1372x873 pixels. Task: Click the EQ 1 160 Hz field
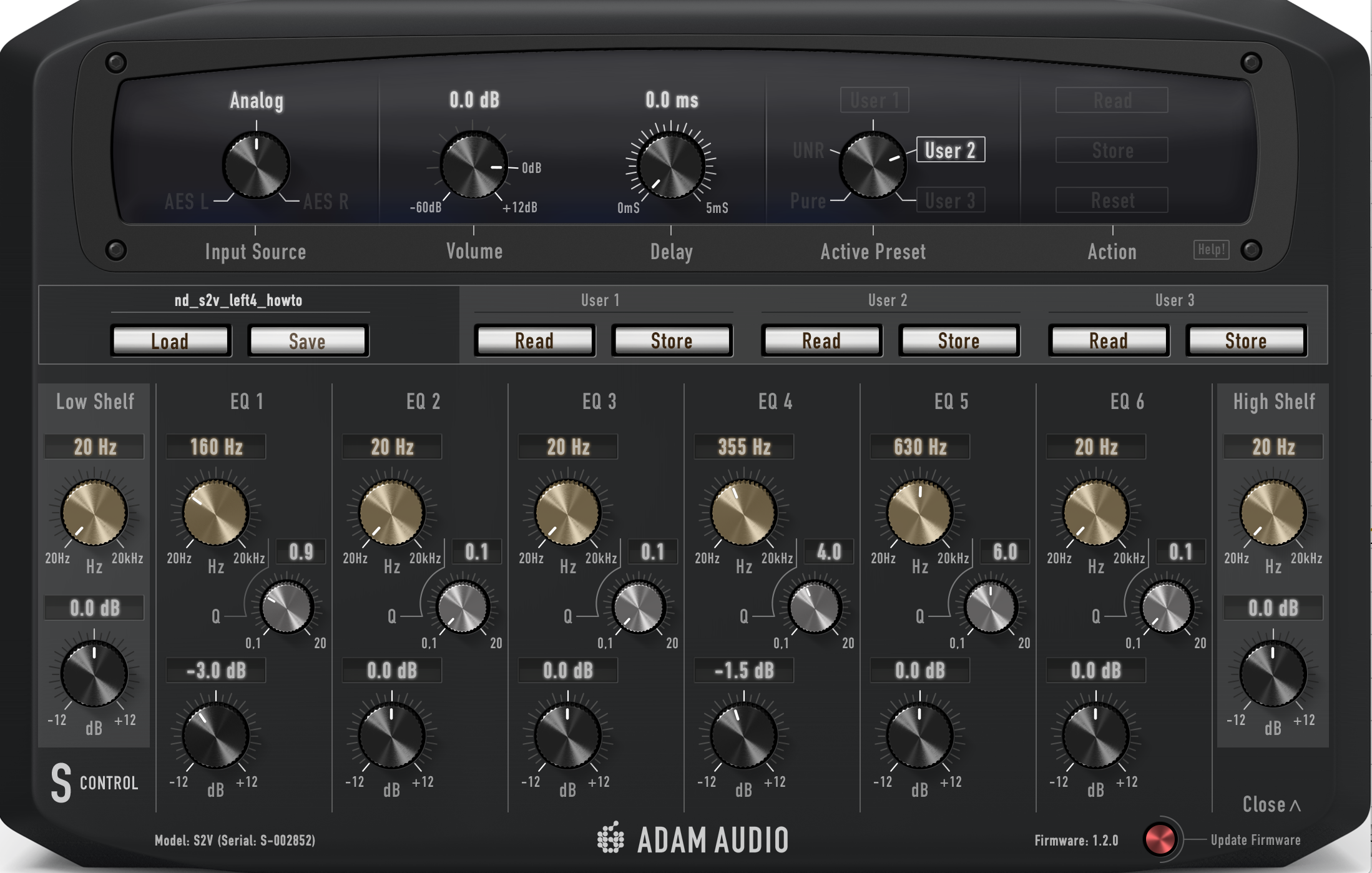pos(216,447)
